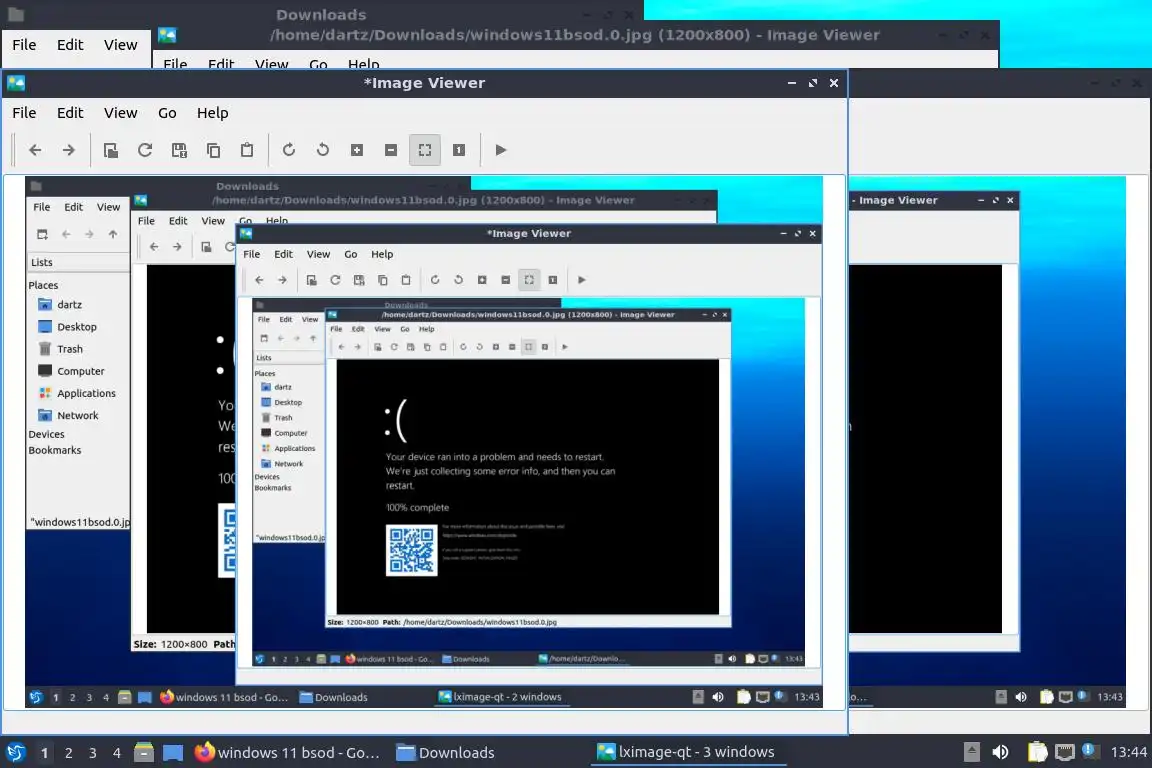
Task: Click the Save As floppy-disk toolbar icon
Action: pos(179,150)
